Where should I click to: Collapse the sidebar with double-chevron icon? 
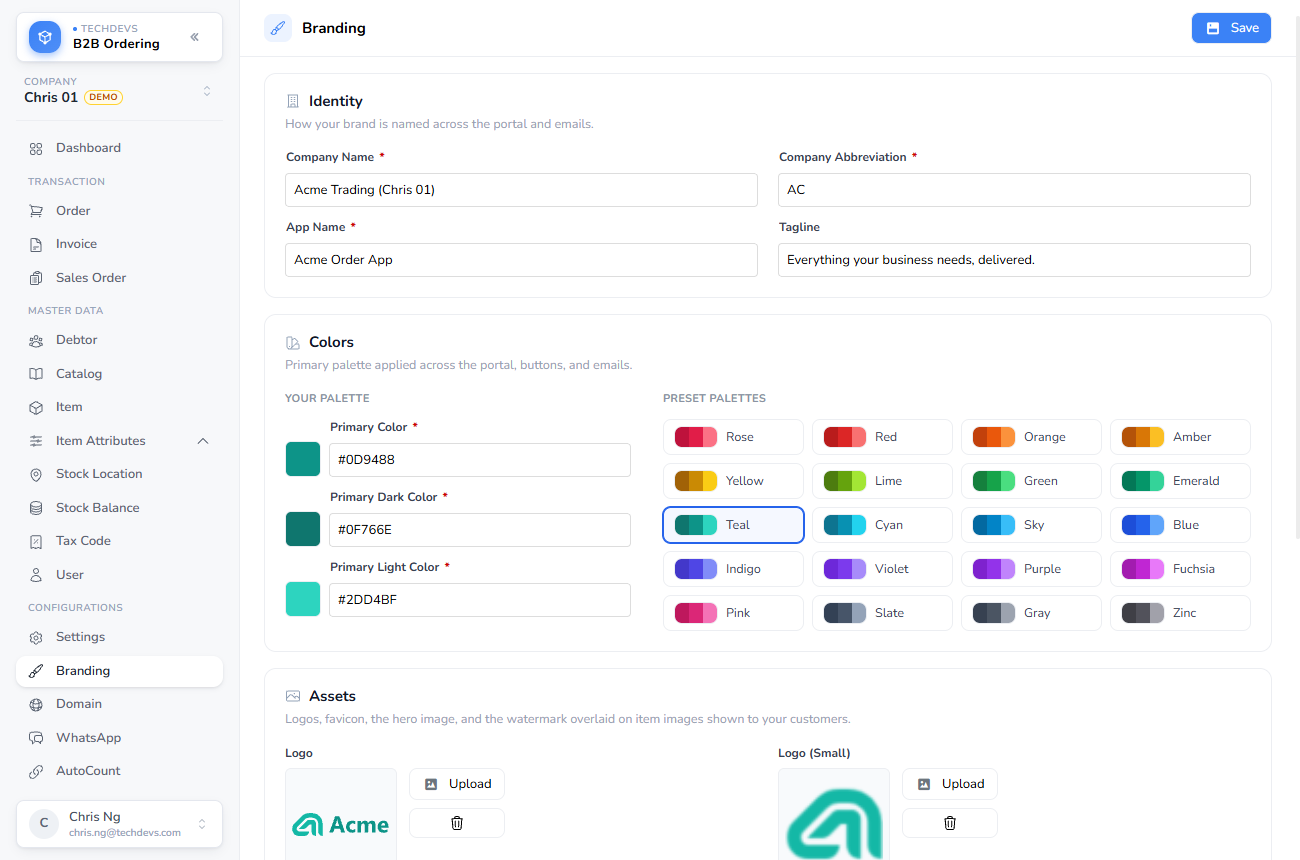[x=194, y=37]
